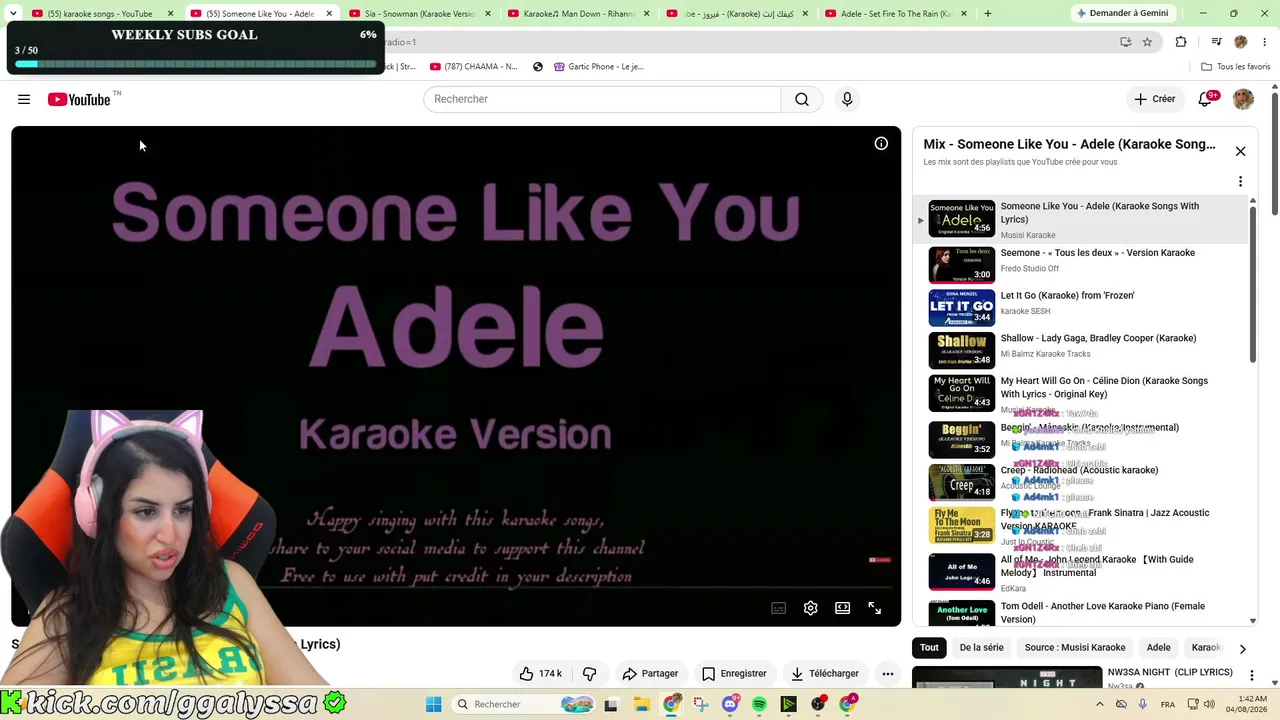The height and width of the screenshot is (720, 1280).
Task: Select the Adele filter chip
Action: pyautogui.click(x=1158, y=647)
